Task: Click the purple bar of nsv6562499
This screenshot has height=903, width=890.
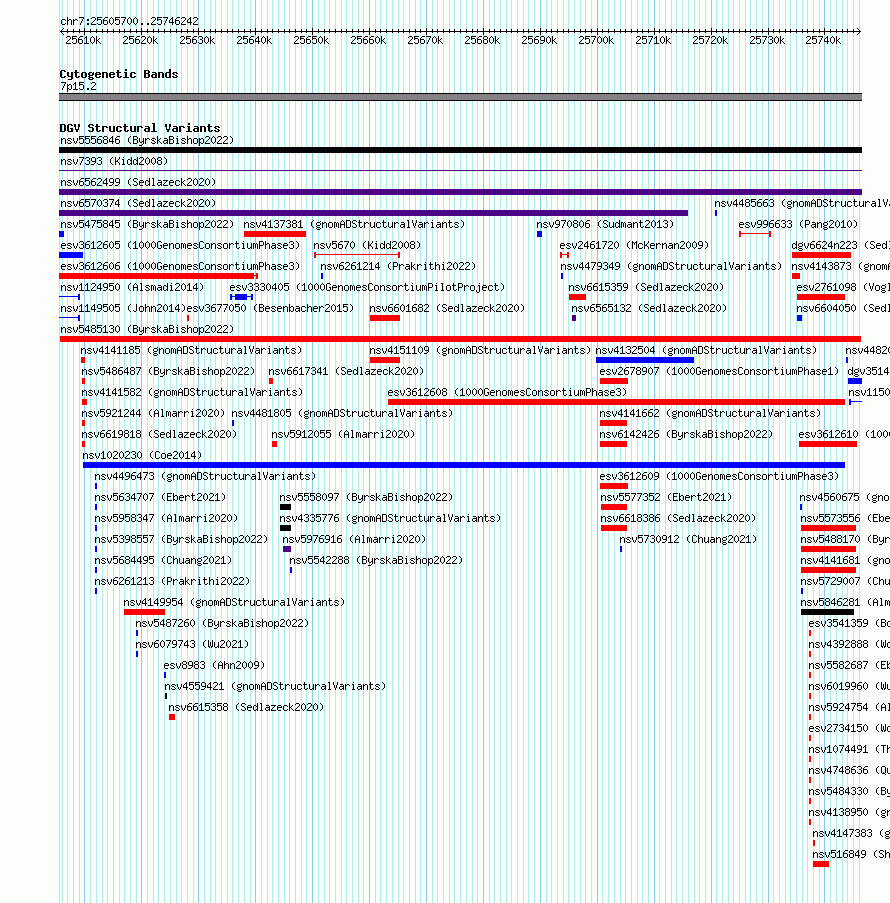Action: [461, 192]
